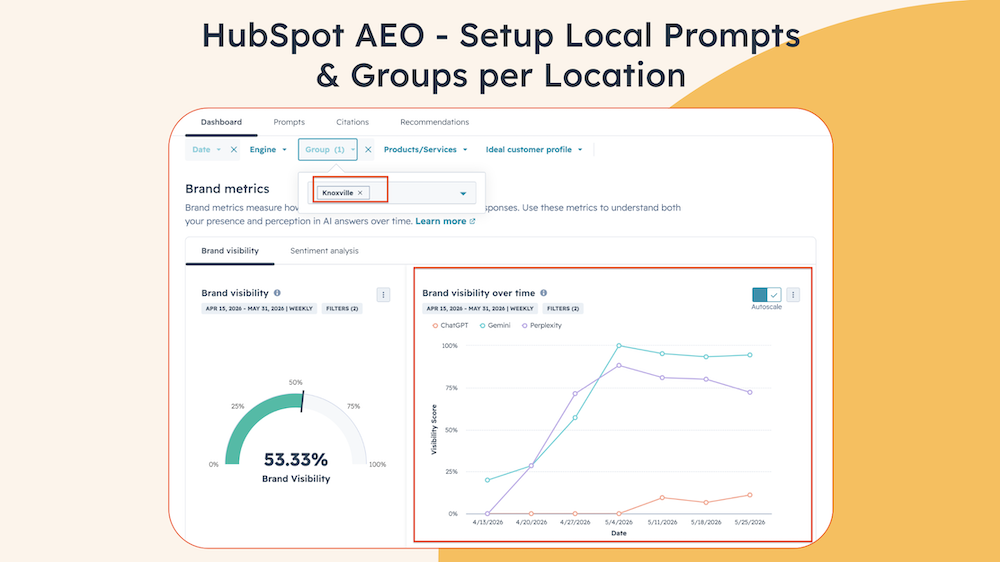Click the Gemini data point at 5/4/2026

[x=619, y=346]
